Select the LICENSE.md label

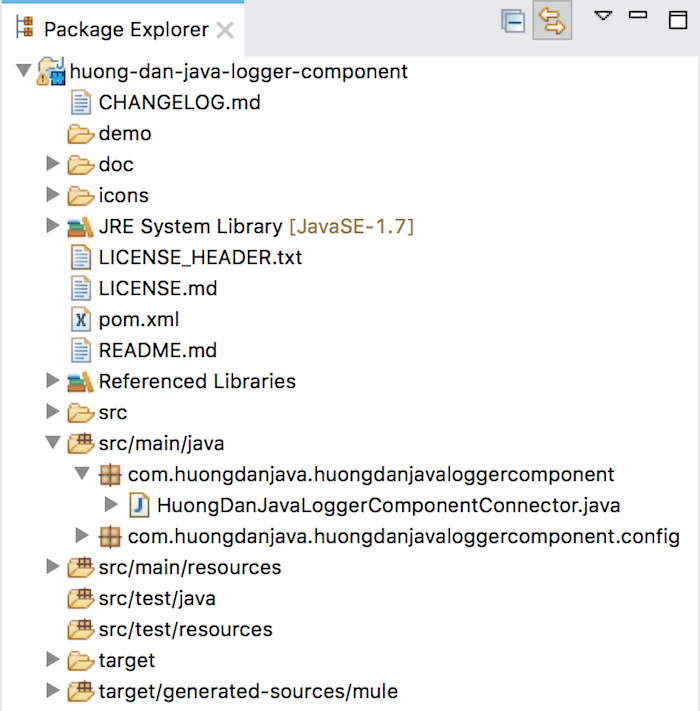point(158,288)
